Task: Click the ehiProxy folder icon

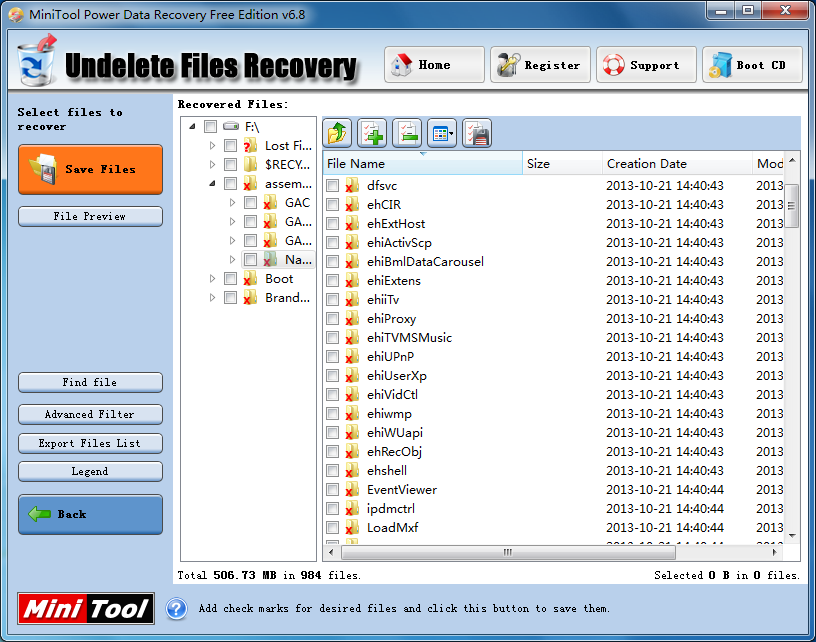Action: pos(352,318)
